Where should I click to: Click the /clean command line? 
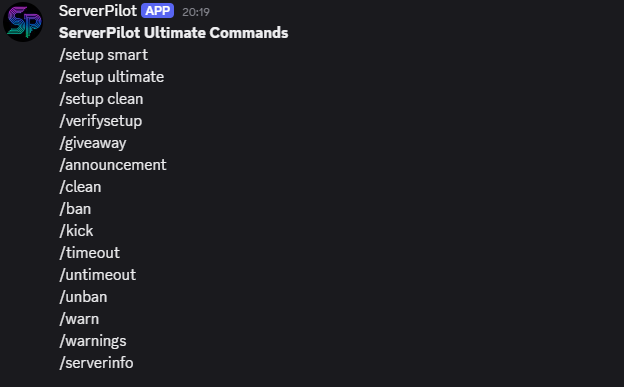coord(80,187)
